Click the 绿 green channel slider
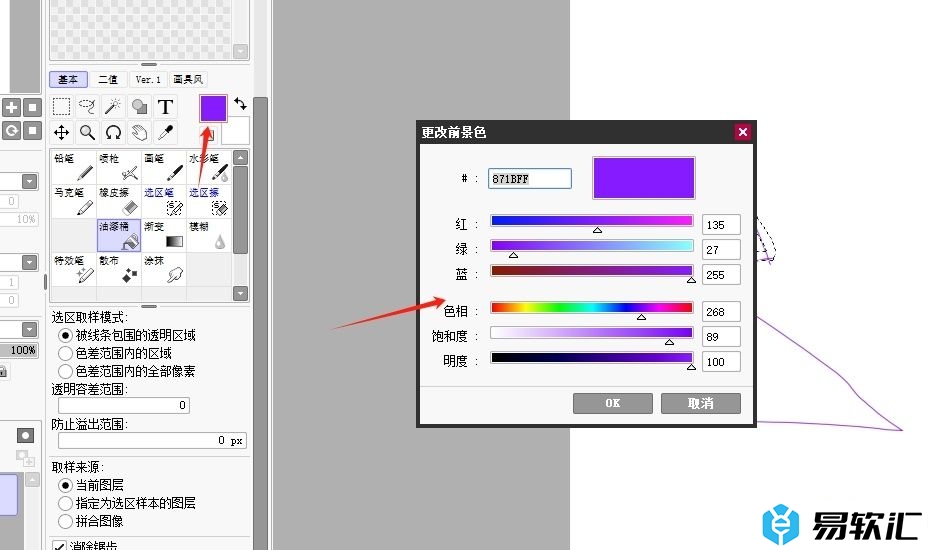 (x=592, y=246)
